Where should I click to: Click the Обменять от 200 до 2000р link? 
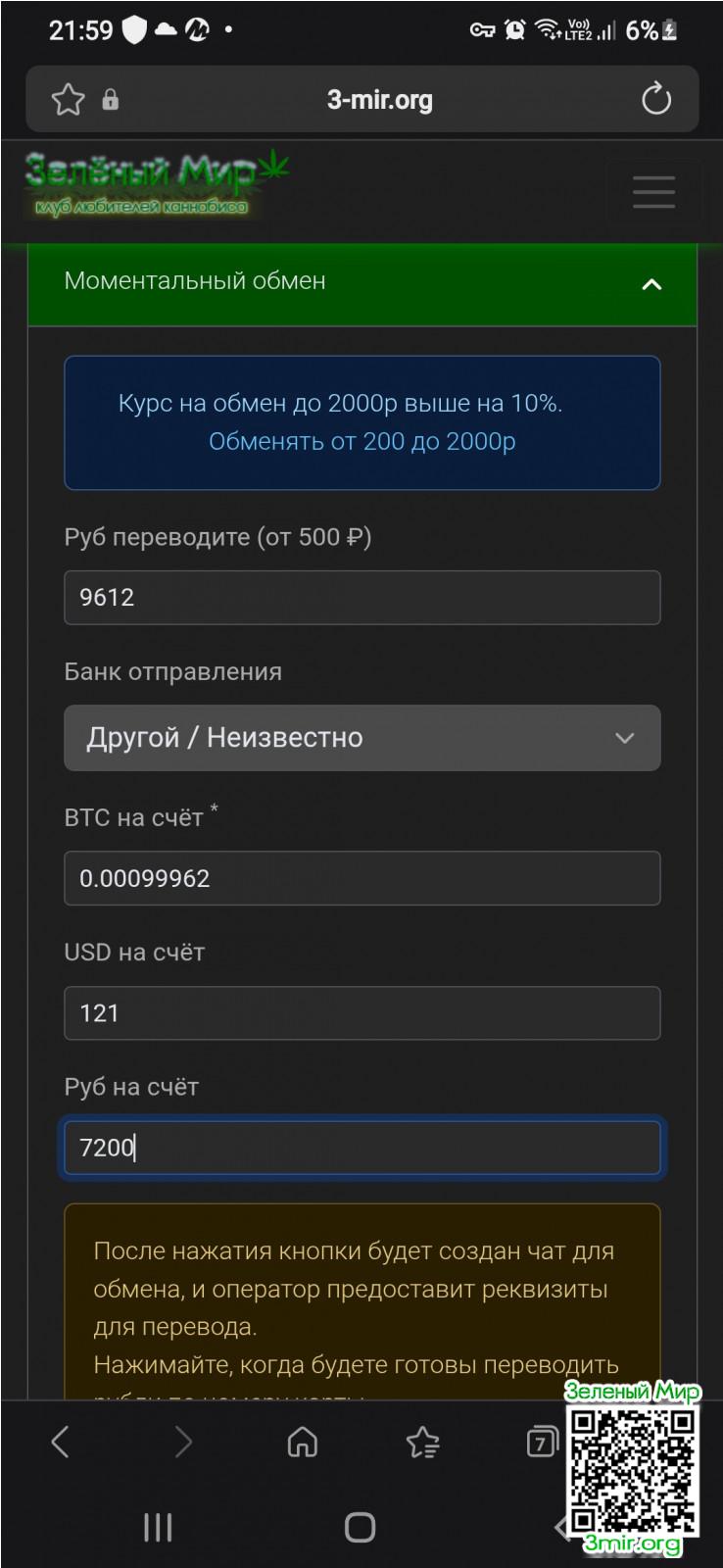pyautogui.click(x=361, y=442)
